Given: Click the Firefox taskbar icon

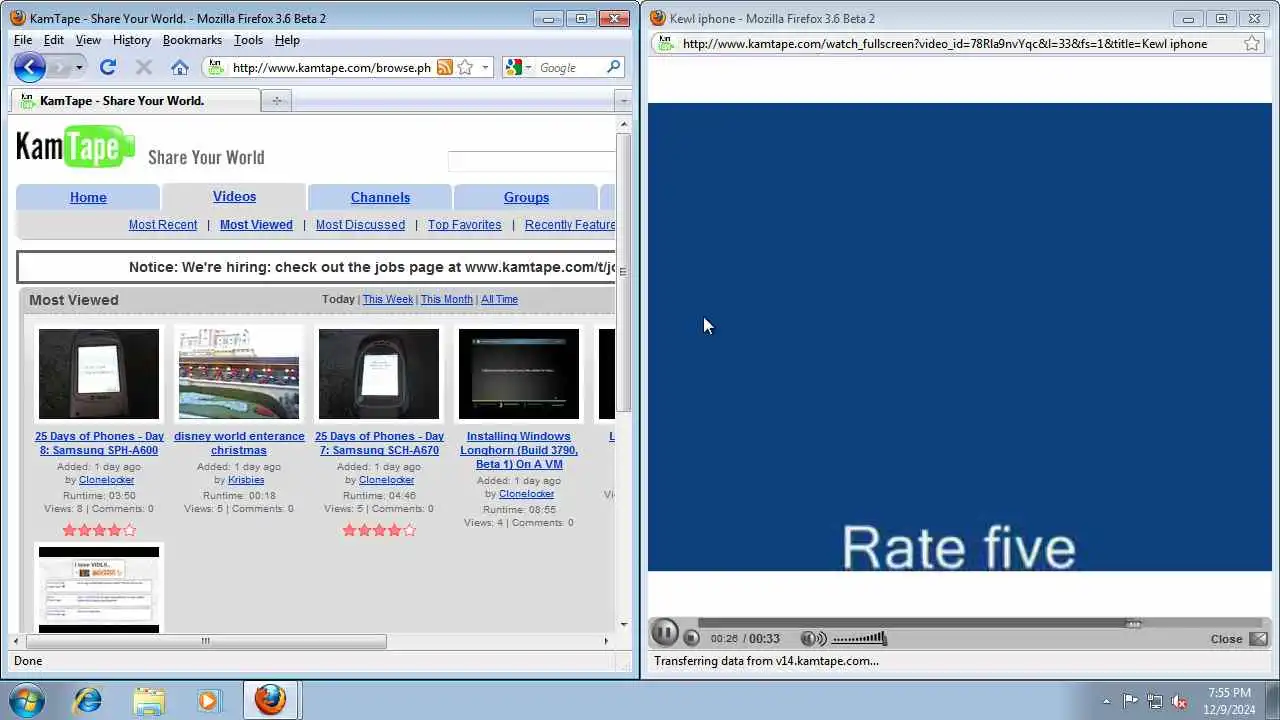Looking at the screenshot, I should pyautogui.click(x=269, y=700).
